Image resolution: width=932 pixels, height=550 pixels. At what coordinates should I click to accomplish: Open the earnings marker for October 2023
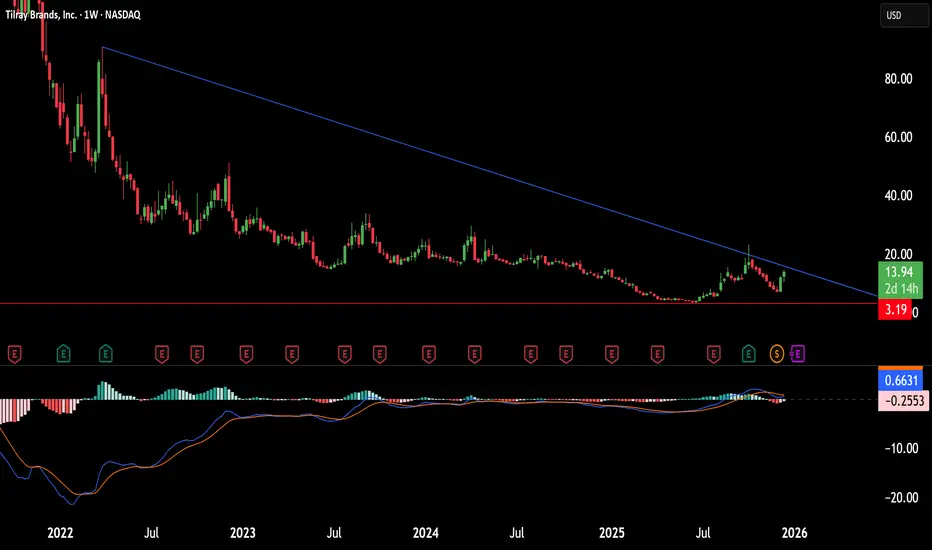tap(379, 354)
